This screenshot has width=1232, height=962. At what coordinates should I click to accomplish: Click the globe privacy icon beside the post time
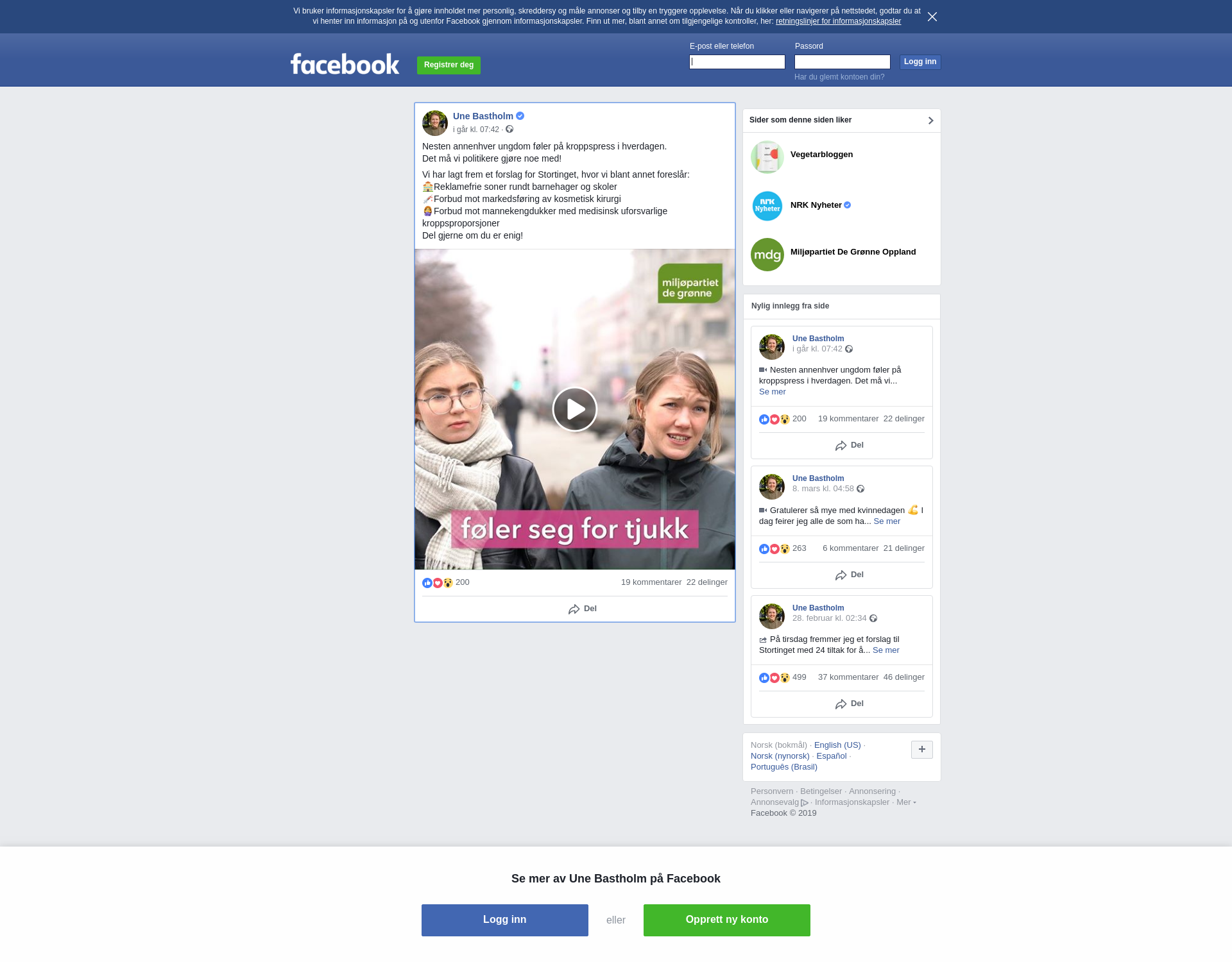point(509,130)
